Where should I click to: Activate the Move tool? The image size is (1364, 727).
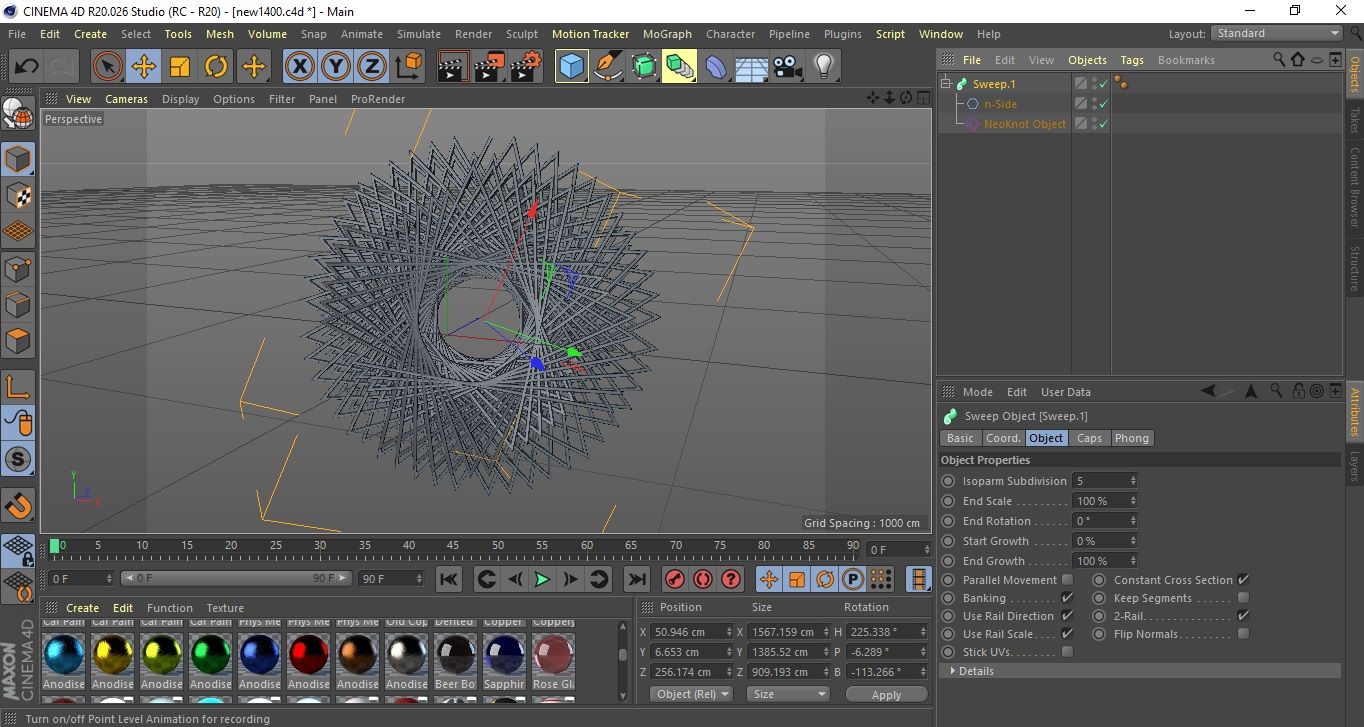(144, 67)
